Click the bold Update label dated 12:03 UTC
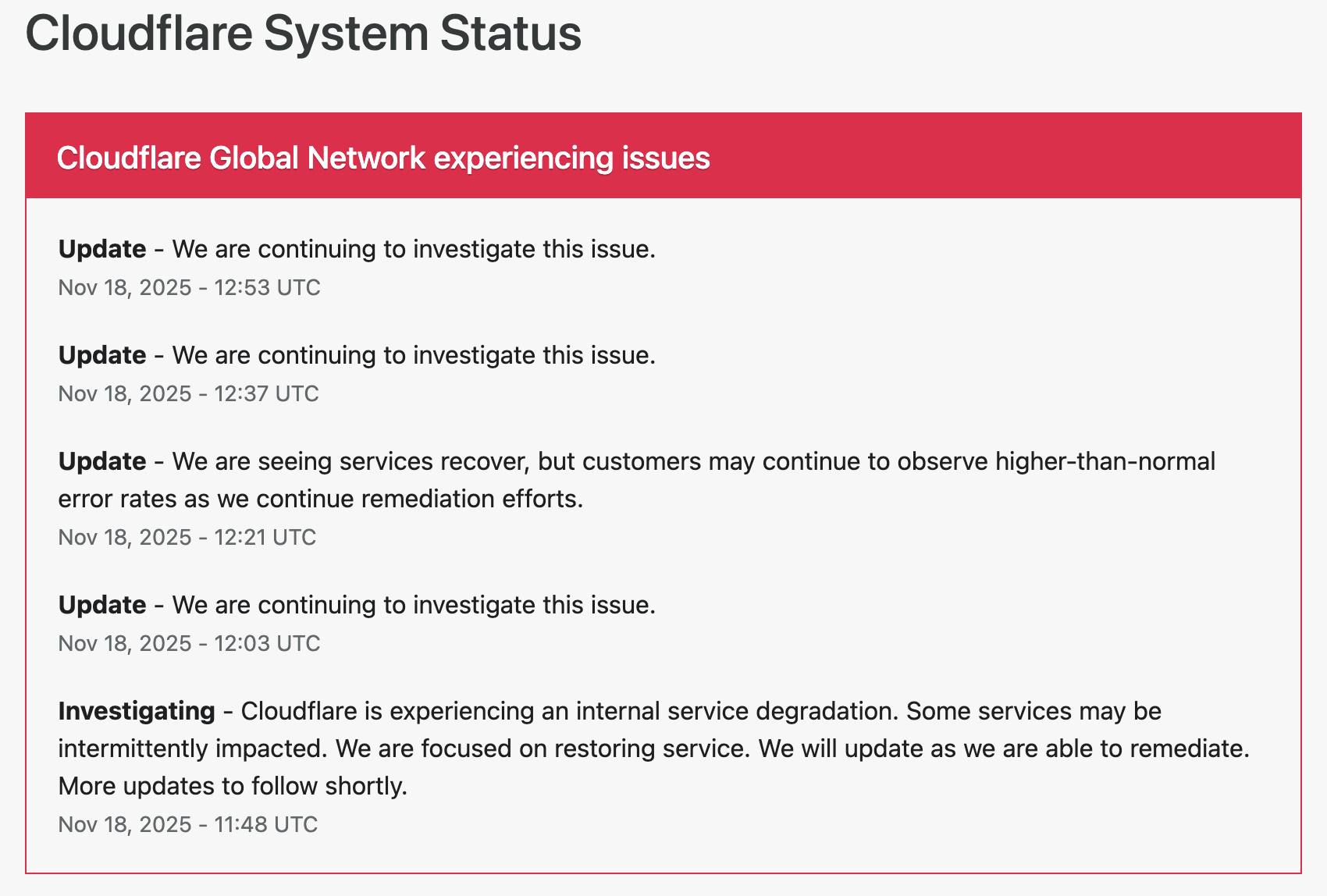 (x=102, y=605)
